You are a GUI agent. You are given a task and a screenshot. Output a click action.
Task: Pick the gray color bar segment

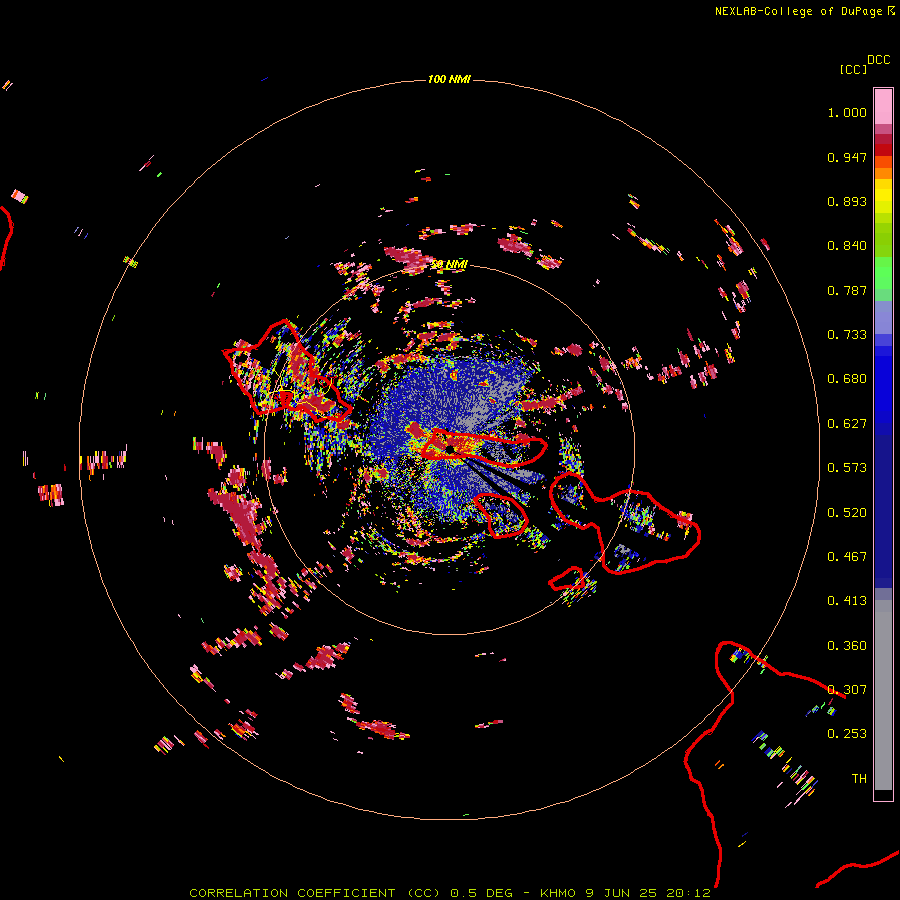point(883,695)
